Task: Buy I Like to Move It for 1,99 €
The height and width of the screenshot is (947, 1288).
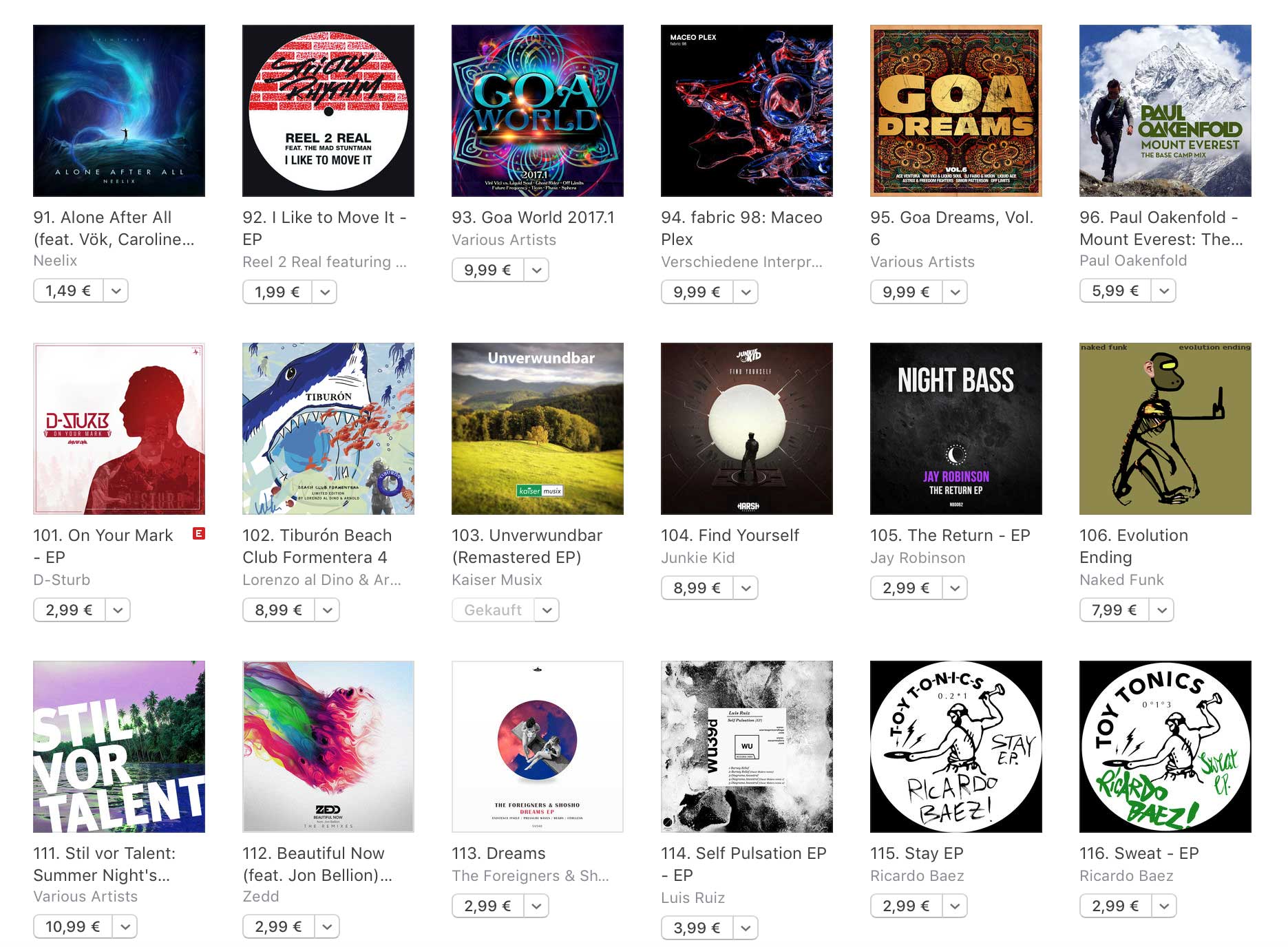Action: pos(277,292)
